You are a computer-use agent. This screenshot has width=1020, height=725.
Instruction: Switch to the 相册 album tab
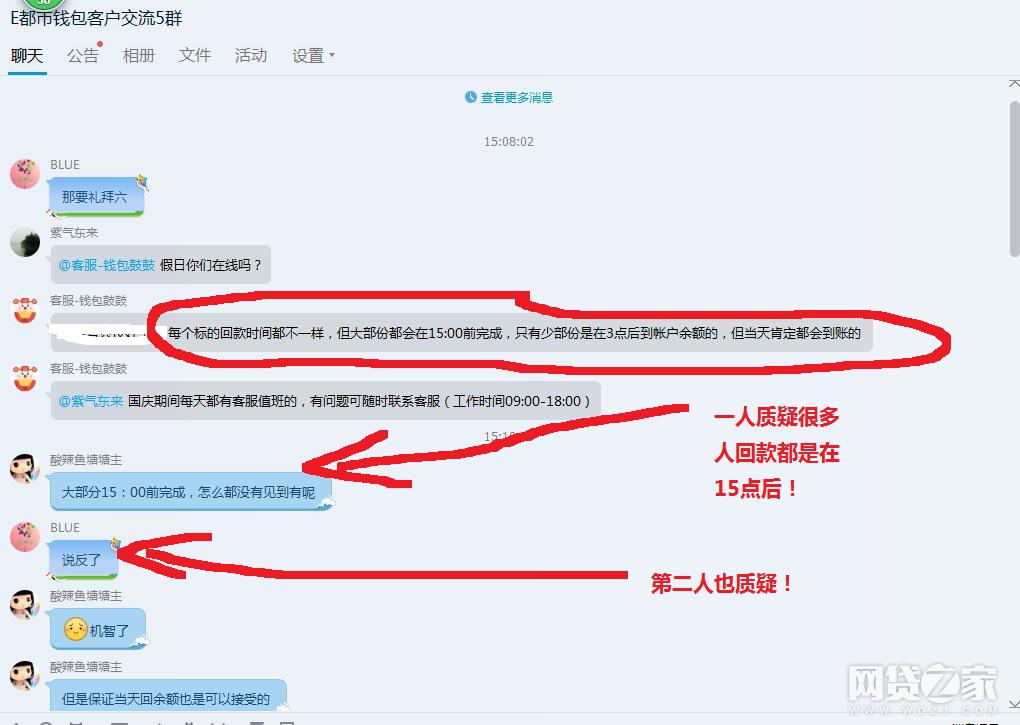(139, 55)
